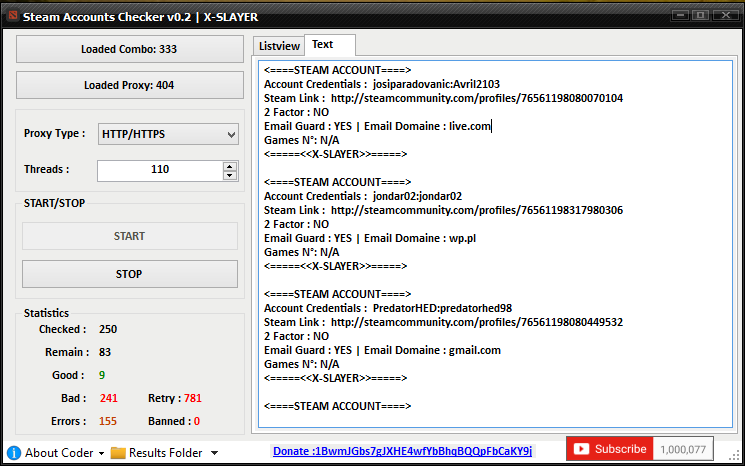Expand the About Coder dropdown arrow
Screen dimensions: 745x466
point(101,453)
